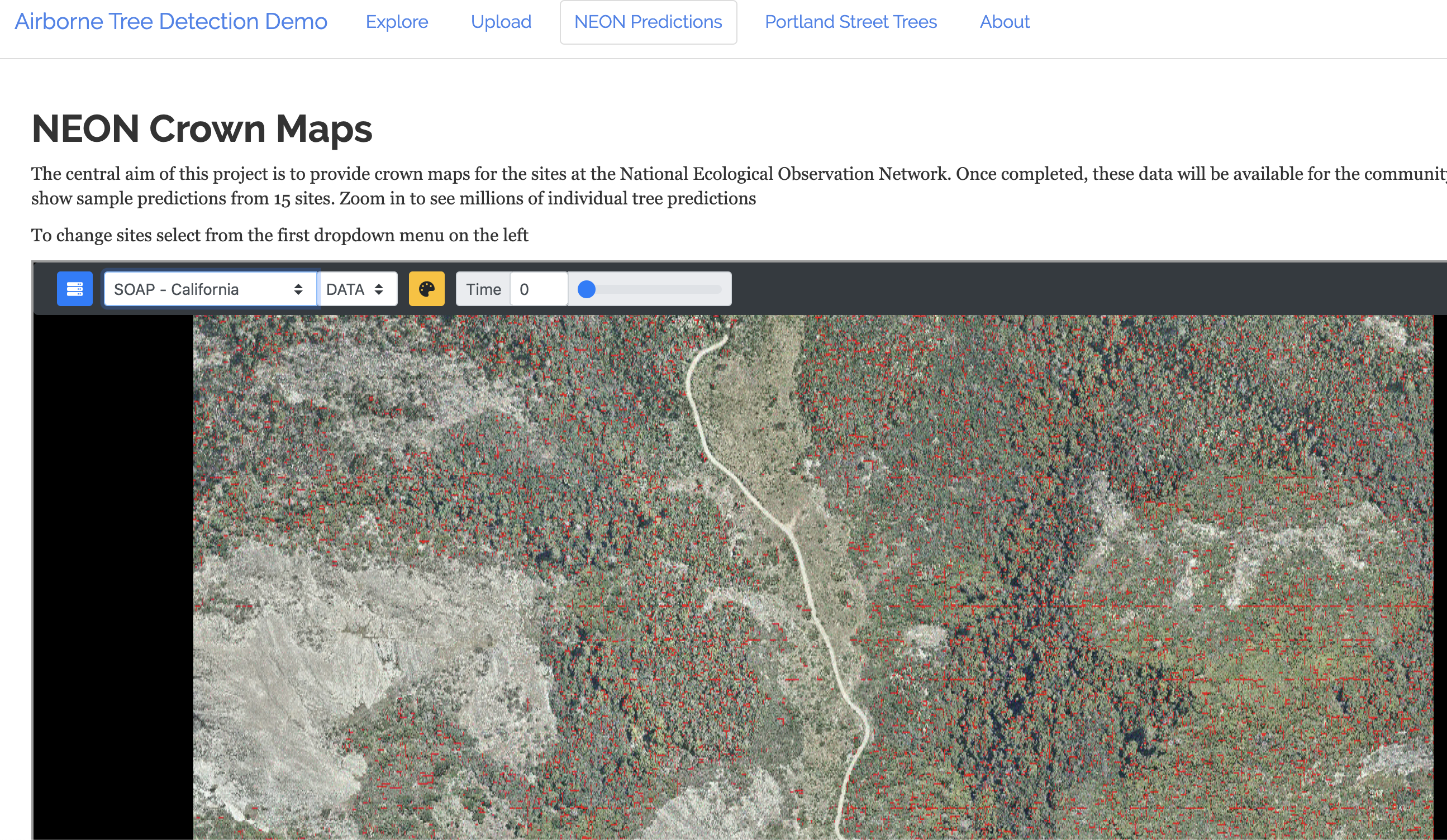Viewport: 1447px width, 840px height.
Task: Open the SOAP - California site dropdown
Action: [210, 289]
